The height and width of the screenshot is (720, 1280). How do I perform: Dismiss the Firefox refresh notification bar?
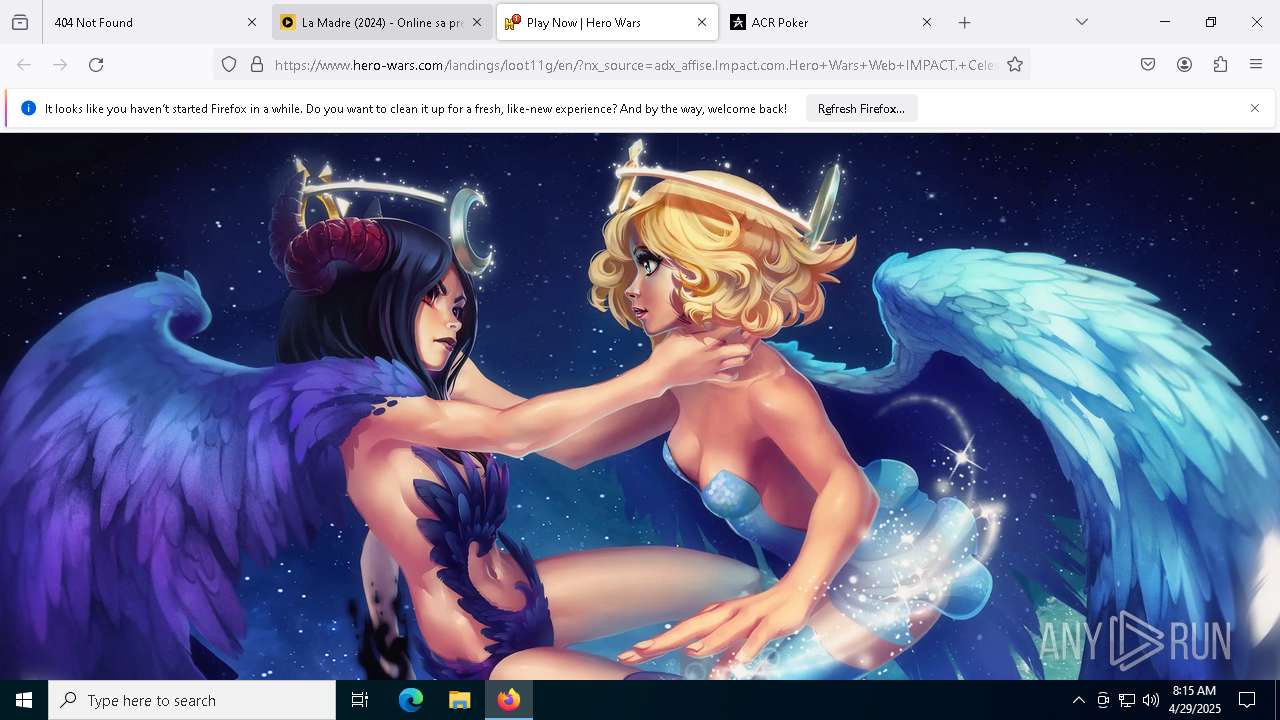(1255, 108)
